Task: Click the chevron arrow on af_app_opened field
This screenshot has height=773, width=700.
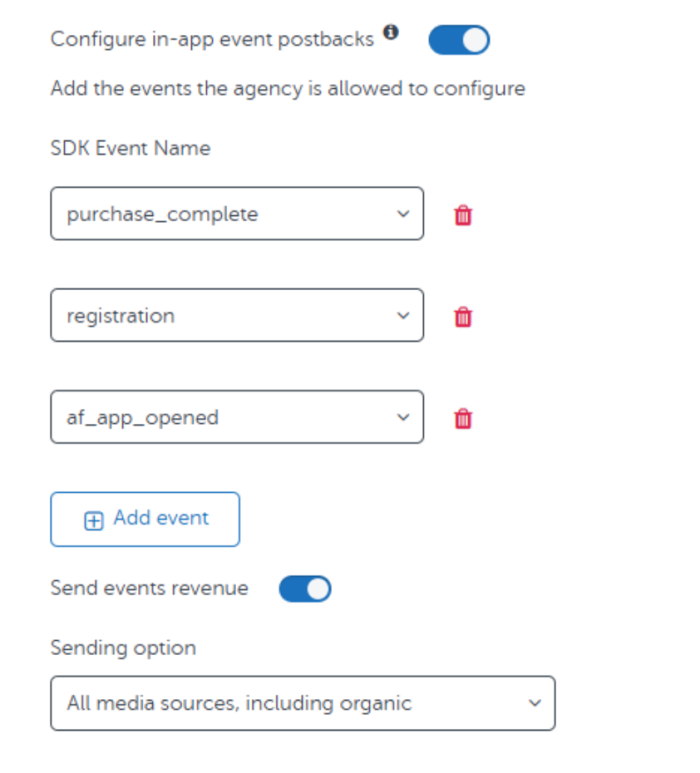Action: click(x=403, y=418)
